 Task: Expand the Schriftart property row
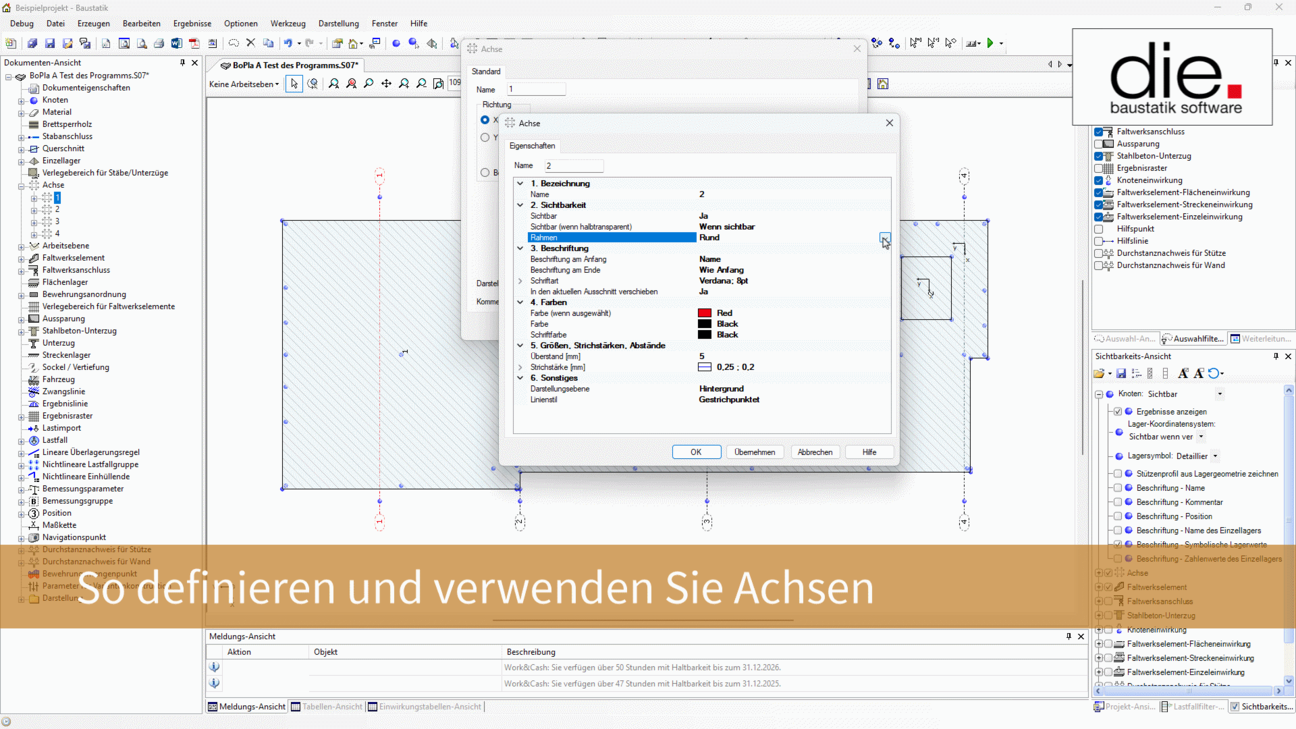[520, 281]
